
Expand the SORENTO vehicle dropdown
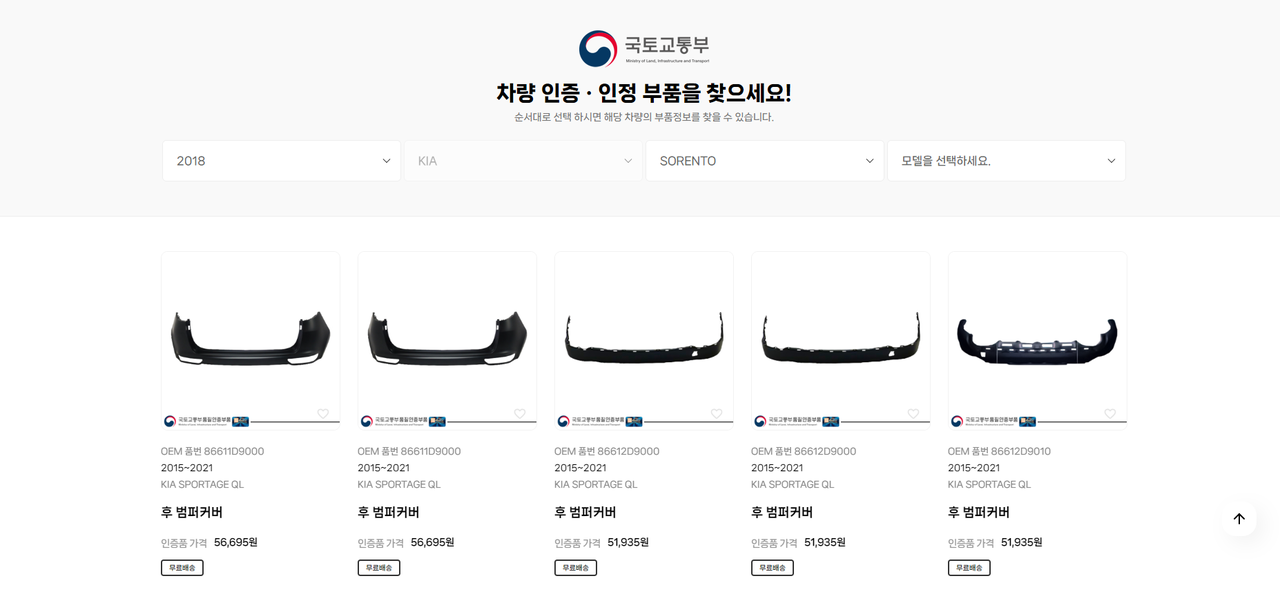[x=765, y=161]
